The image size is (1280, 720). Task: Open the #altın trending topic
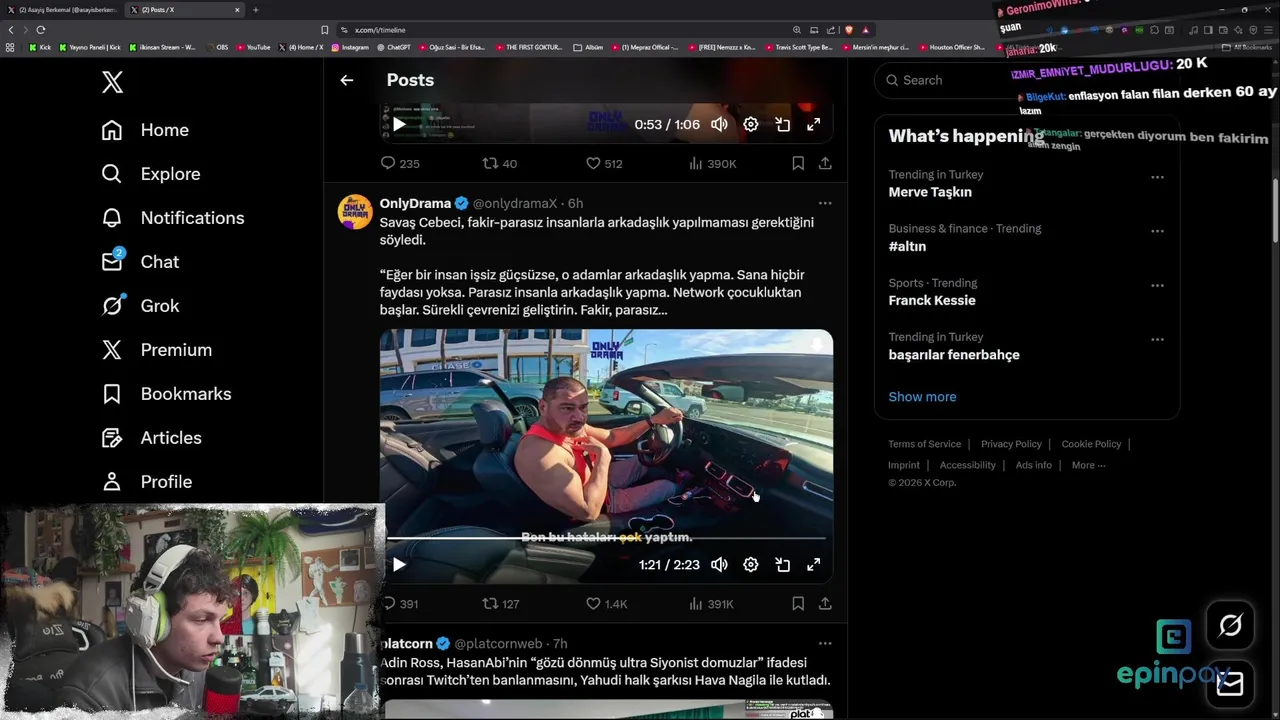907,246
